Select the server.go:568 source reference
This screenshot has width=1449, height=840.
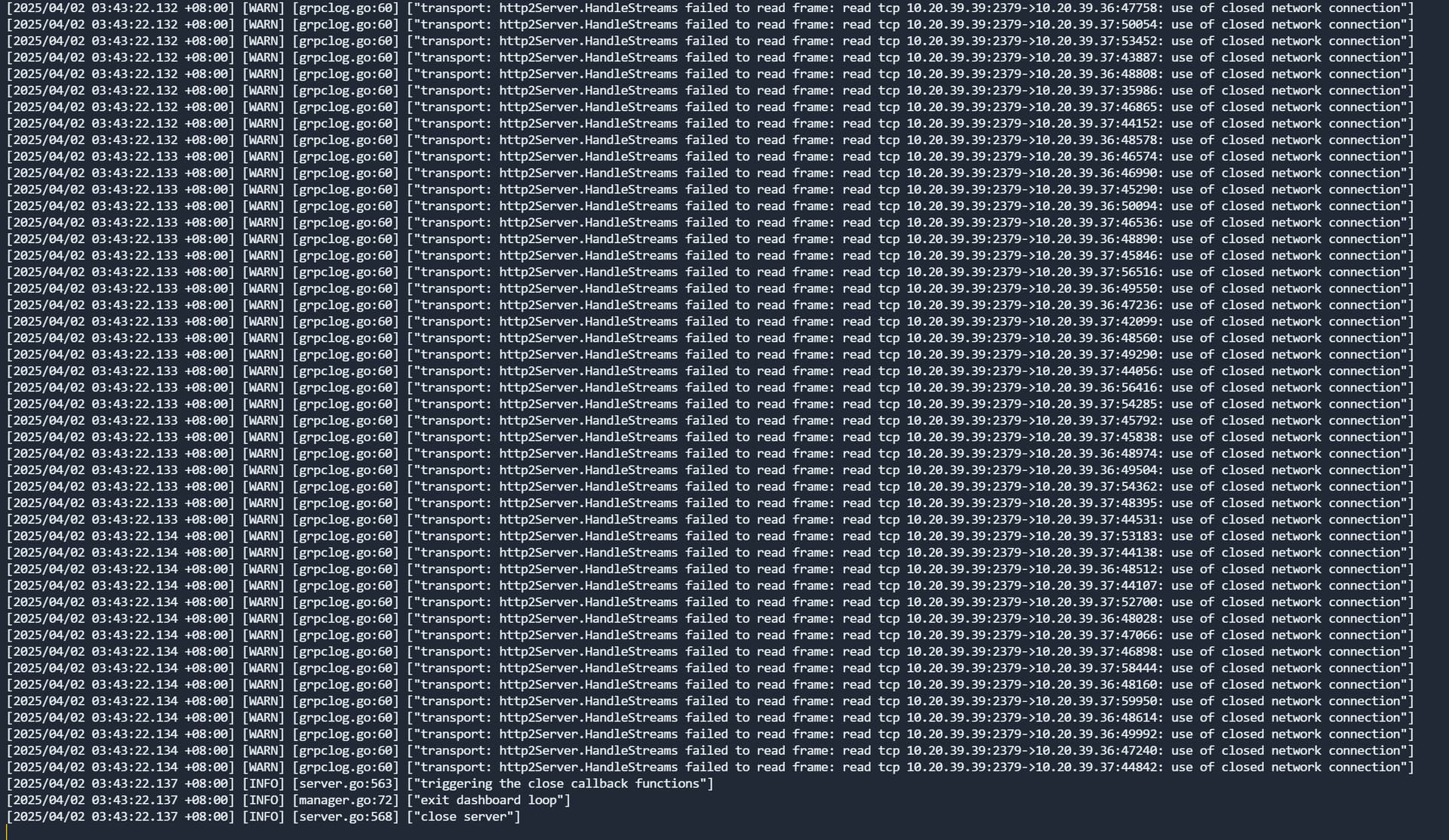346,817
